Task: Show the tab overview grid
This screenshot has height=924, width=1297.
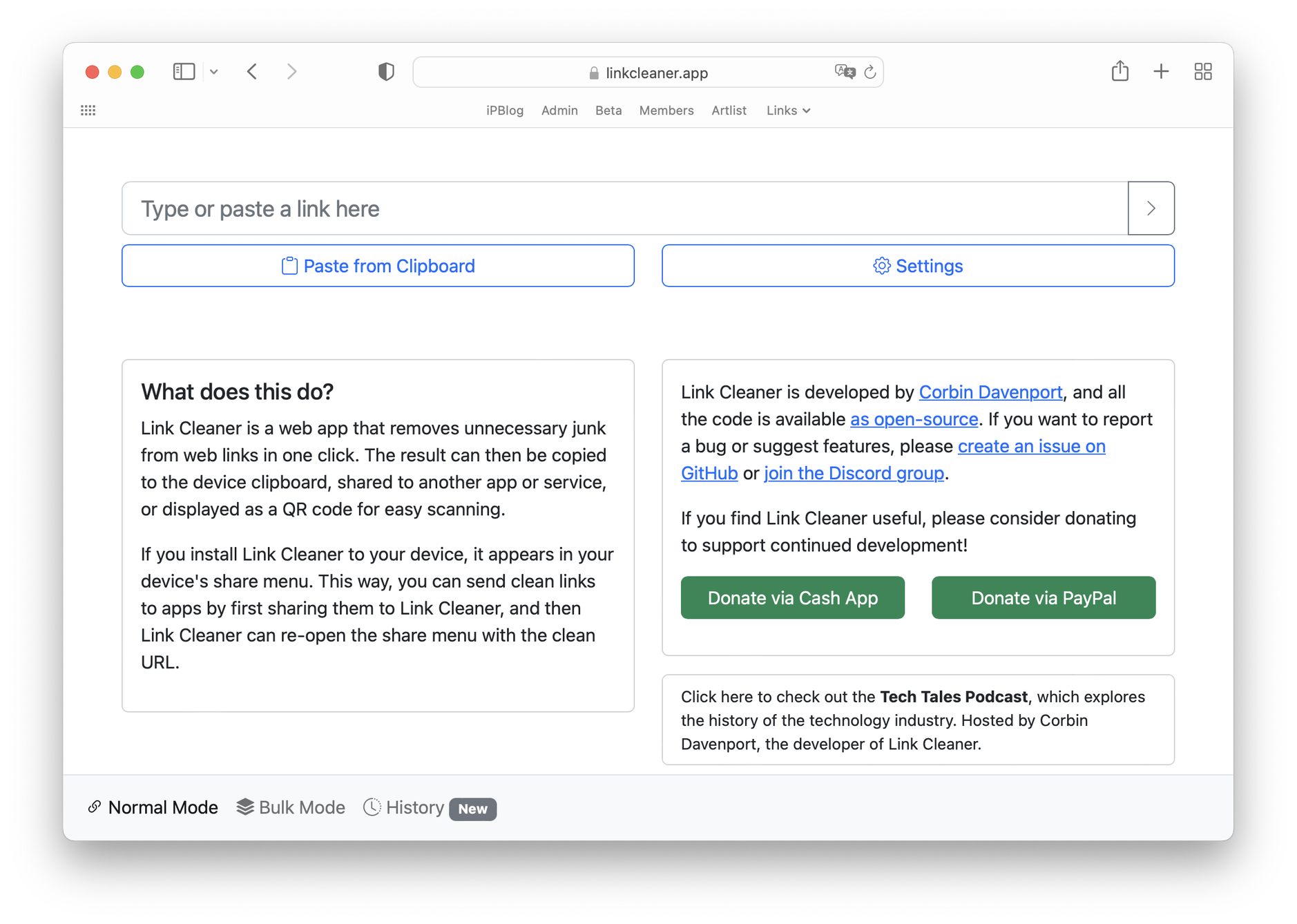Action: [x=1203, y=71]
